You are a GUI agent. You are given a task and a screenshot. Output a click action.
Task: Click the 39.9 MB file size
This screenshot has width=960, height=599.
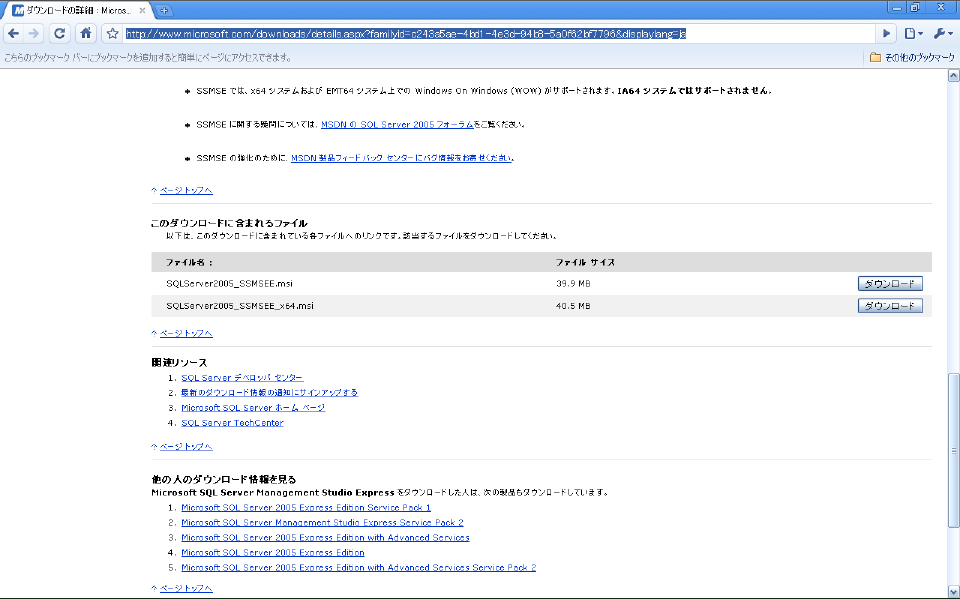573,284
